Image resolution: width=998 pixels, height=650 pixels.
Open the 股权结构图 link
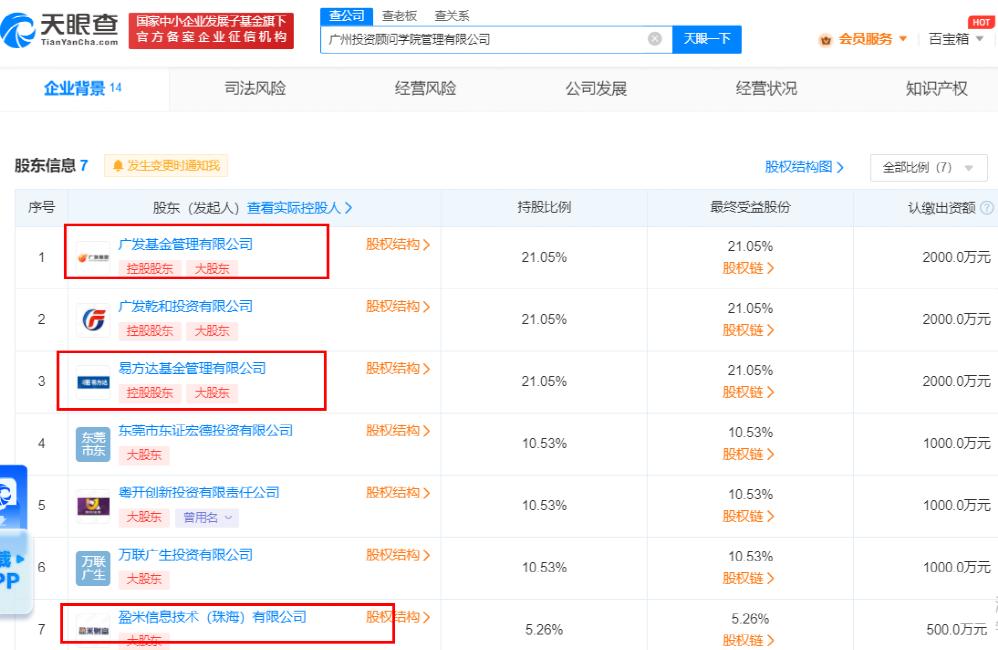pyautogui.click(x=805, y=167)
